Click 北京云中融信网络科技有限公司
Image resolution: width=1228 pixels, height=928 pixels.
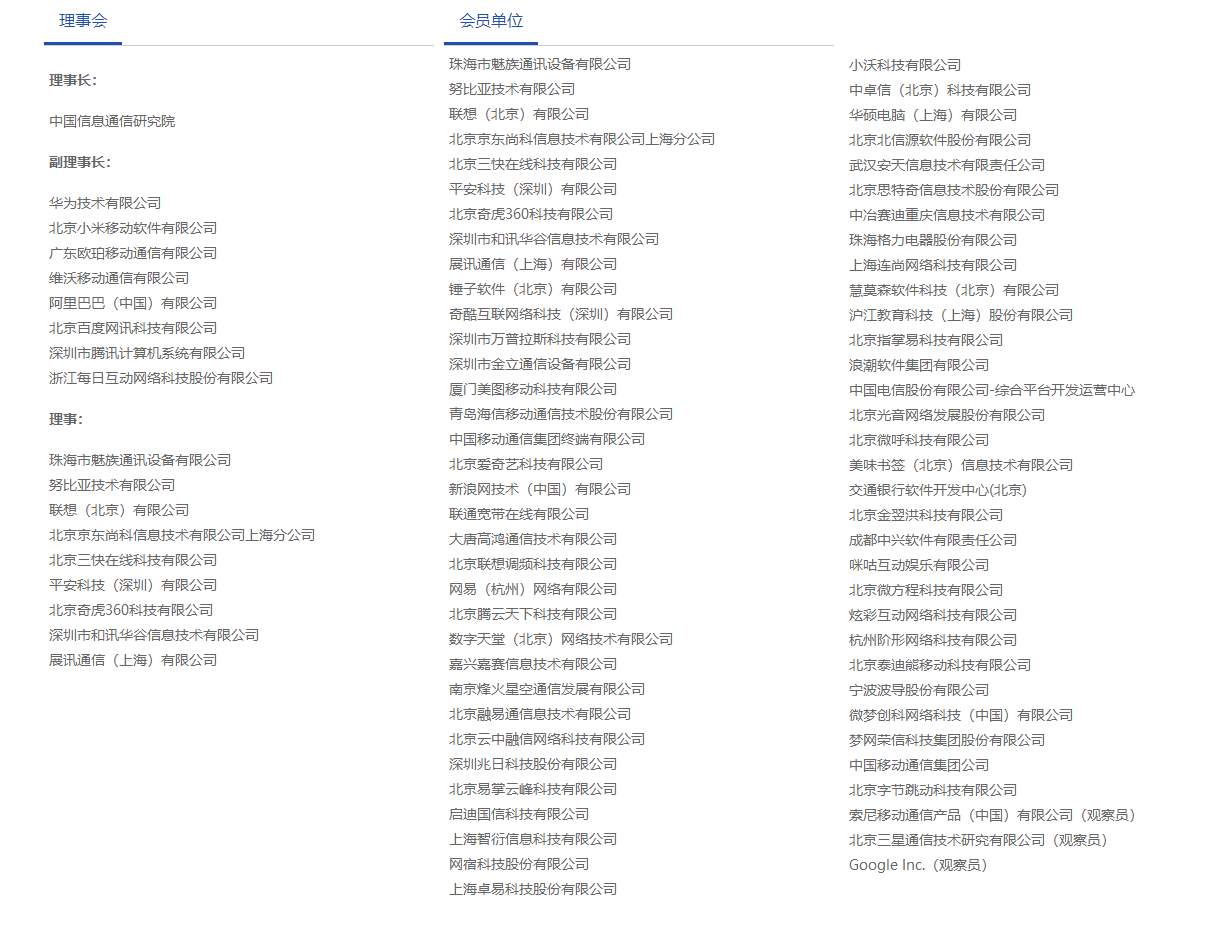click(x=547, y=739)
